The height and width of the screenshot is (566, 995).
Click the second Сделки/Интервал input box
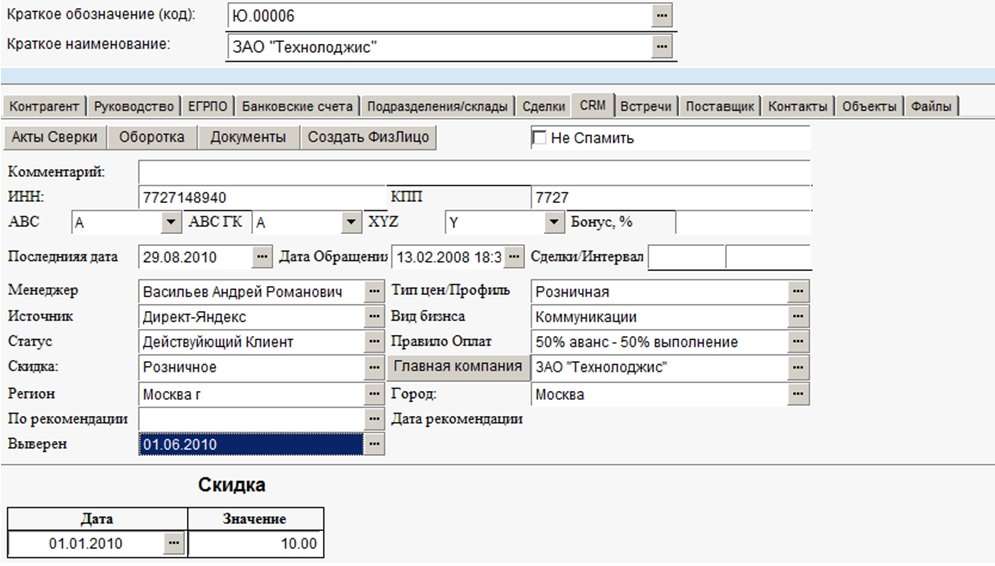tap(768, 257)
